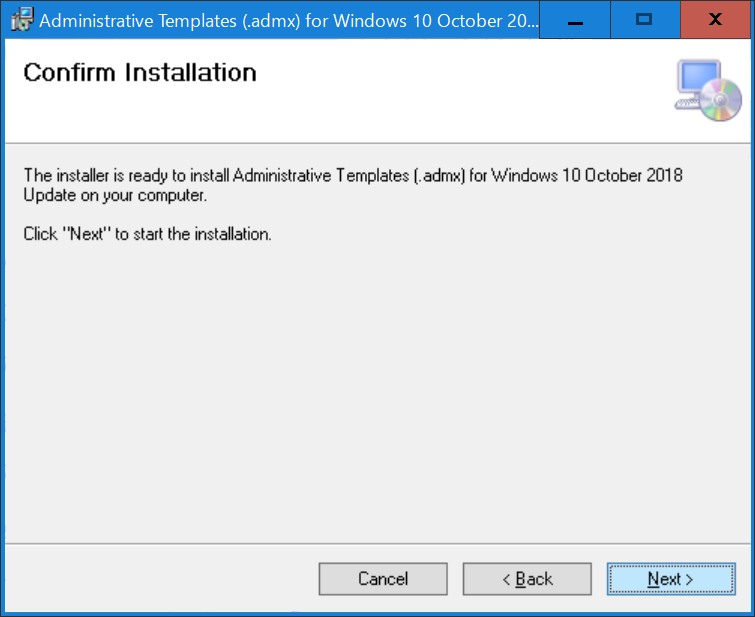
Task: Click the Confirm Installation heading
Action: pyautogui.click(x=140, y=73)
